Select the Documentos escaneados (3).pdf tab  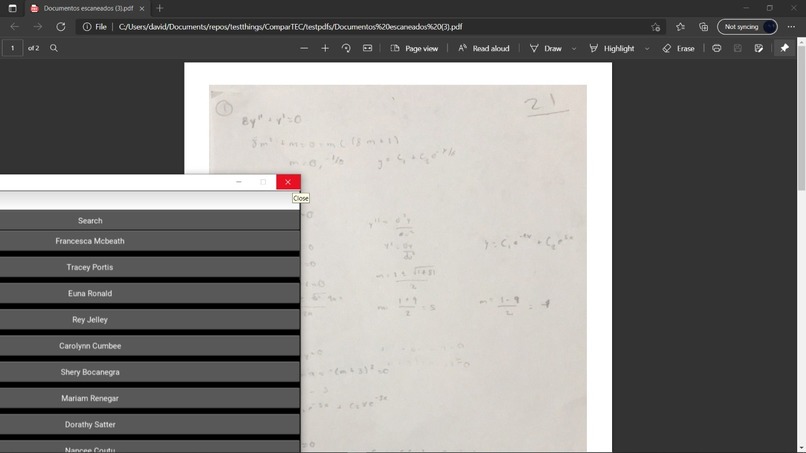click(87, 8)
